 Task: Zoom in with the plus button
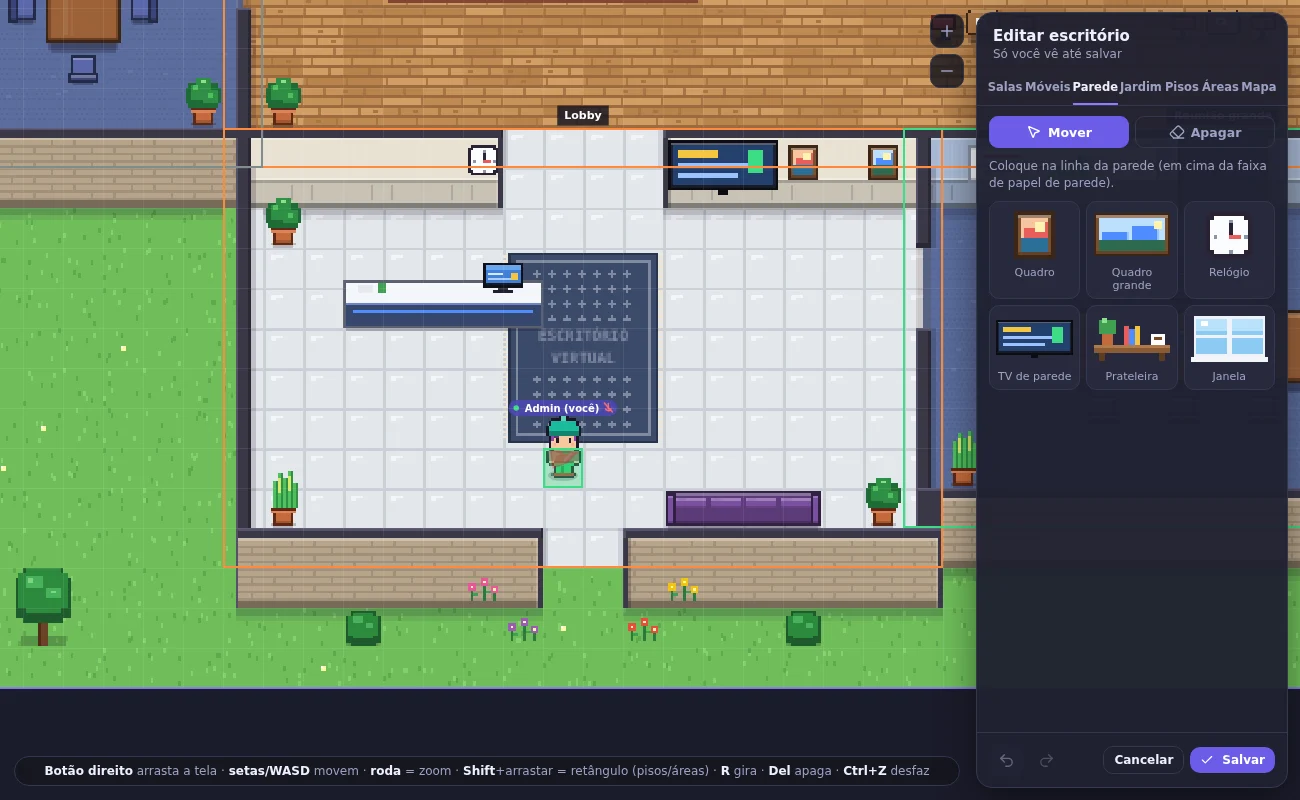point(947,31)
